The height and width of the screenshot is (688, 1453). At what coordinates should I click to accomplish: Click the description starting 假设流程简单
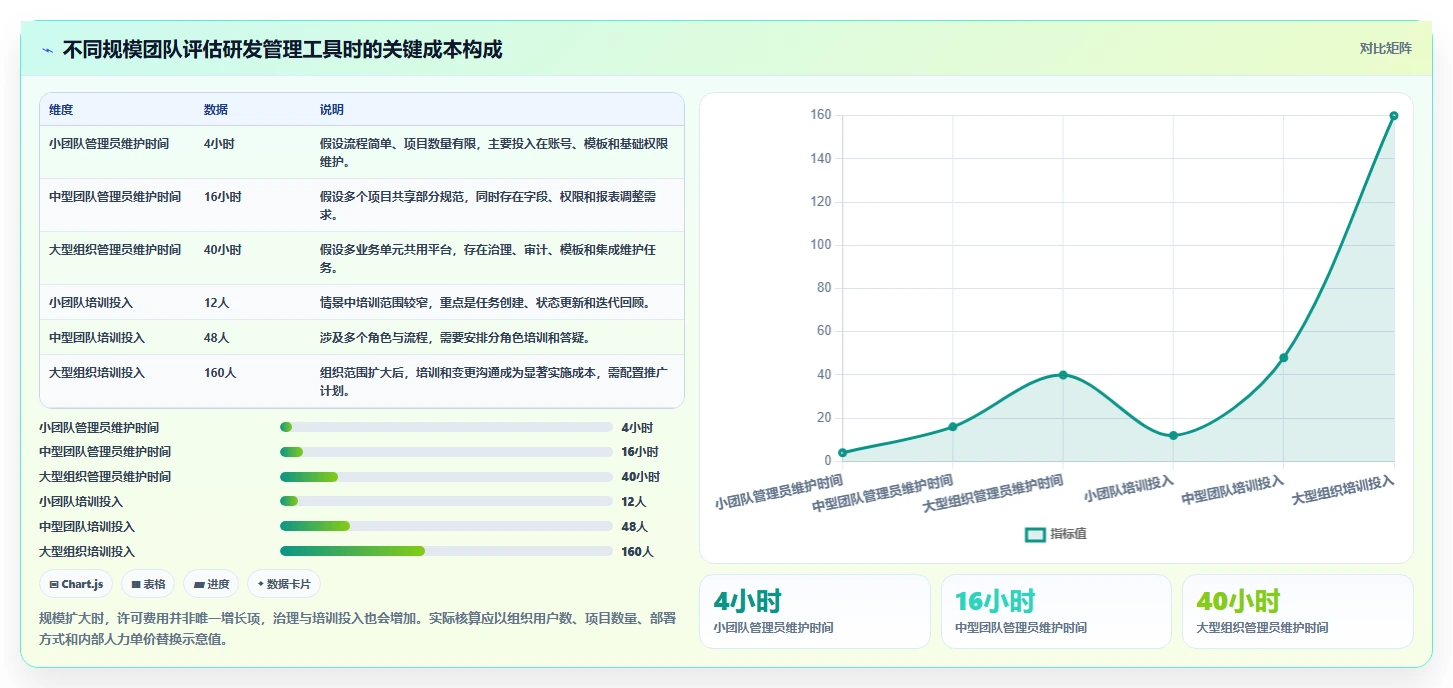click(x=494, y=152)
